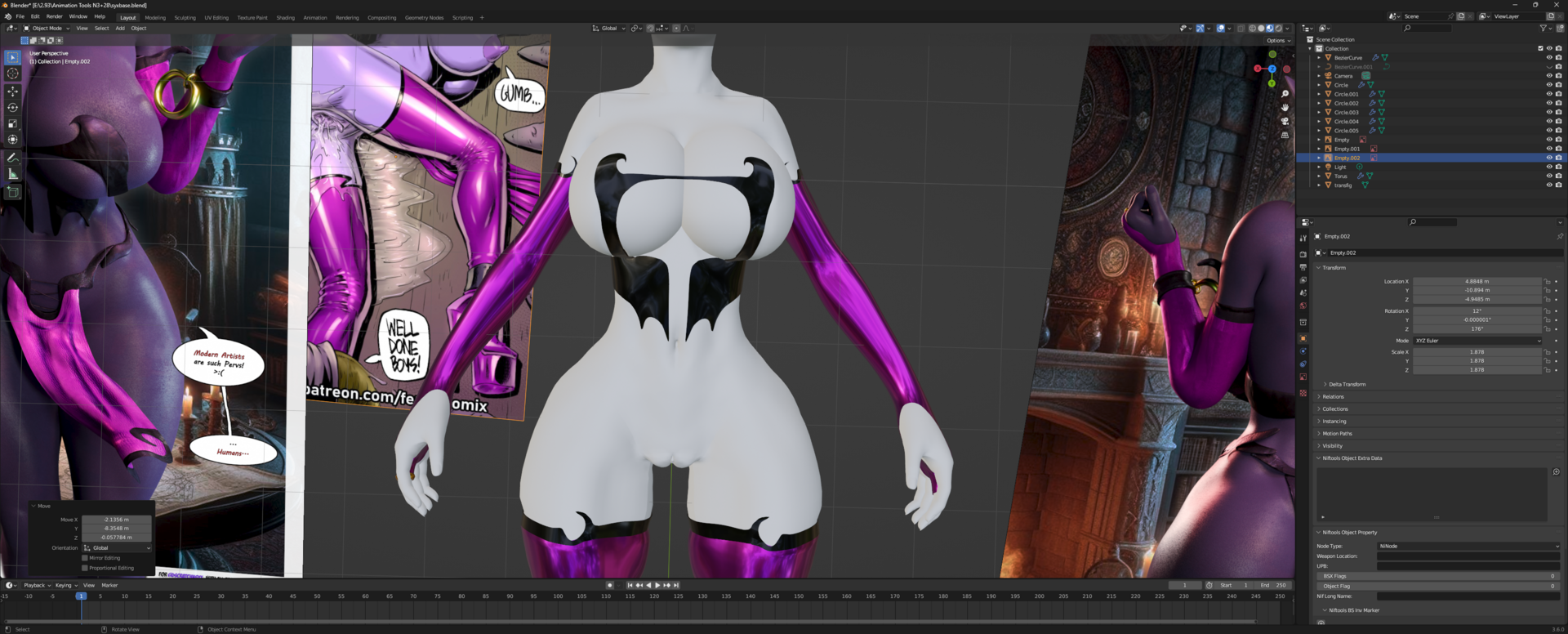Select the Select Box tool
This screenshot has width=1568, height=634.
tap(13, 57)
